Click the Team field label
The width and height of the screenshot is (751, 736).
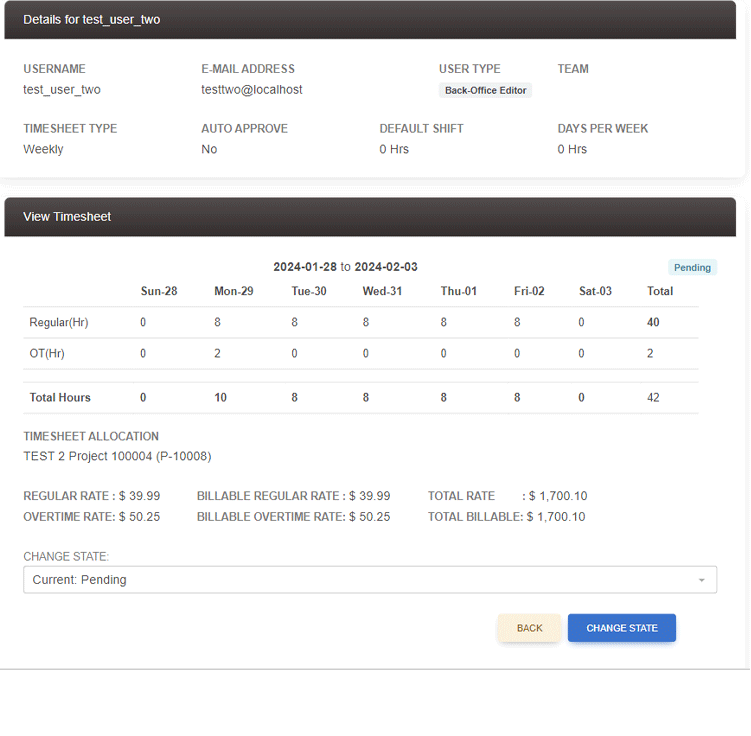(x=573, y=68)
